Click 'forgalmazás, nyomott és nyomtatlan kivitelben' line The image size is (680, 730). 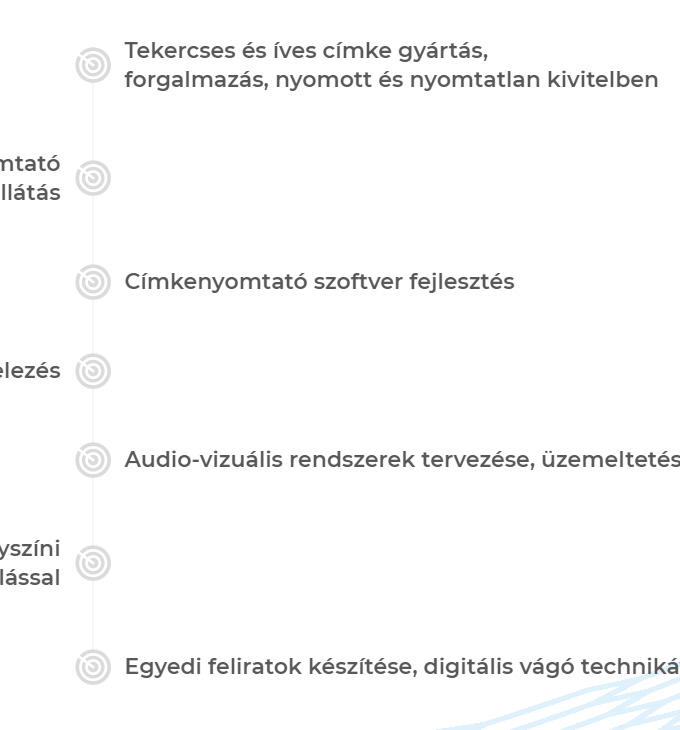coord(391,80)
